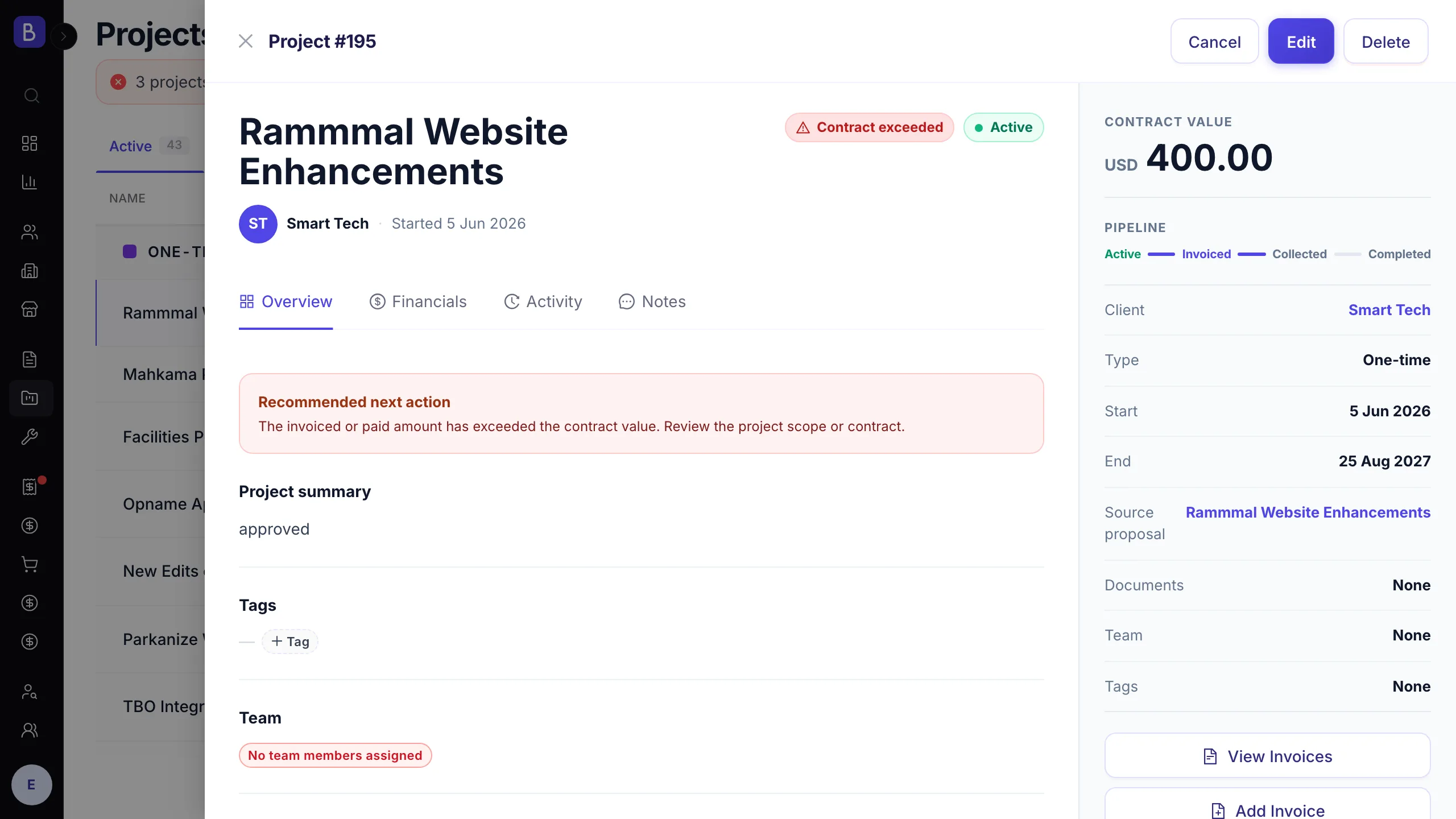Add a new tag with + Tag

(290, 642)
